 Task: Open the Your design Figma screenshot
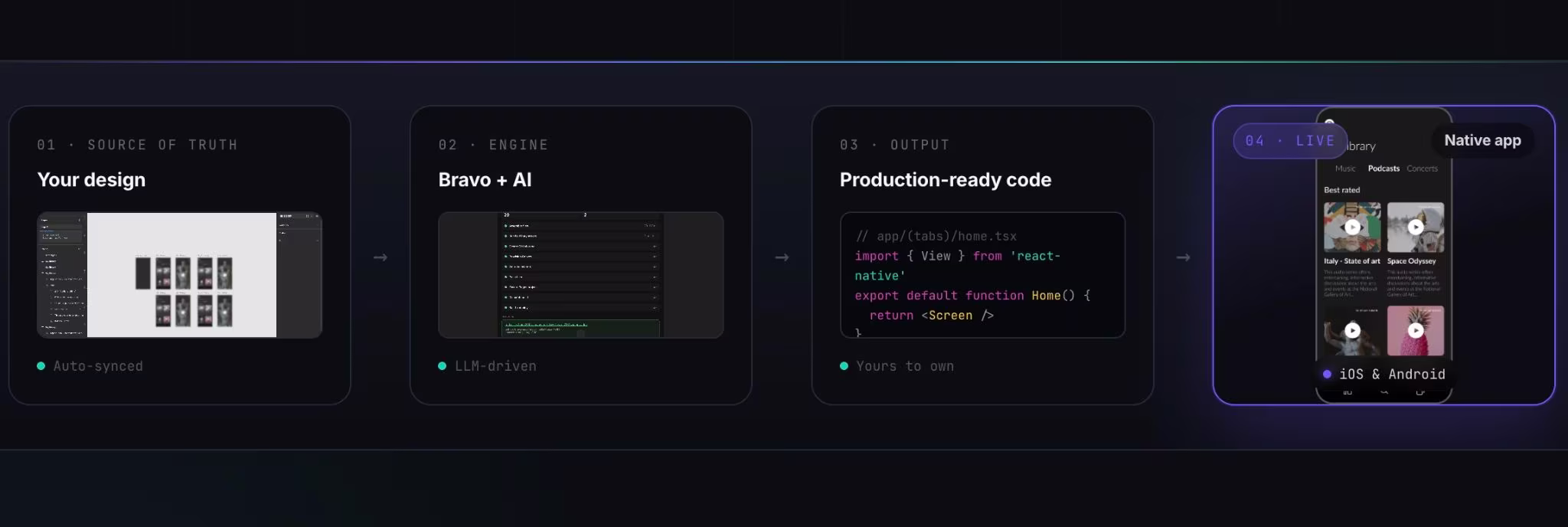tap(180, 275)
